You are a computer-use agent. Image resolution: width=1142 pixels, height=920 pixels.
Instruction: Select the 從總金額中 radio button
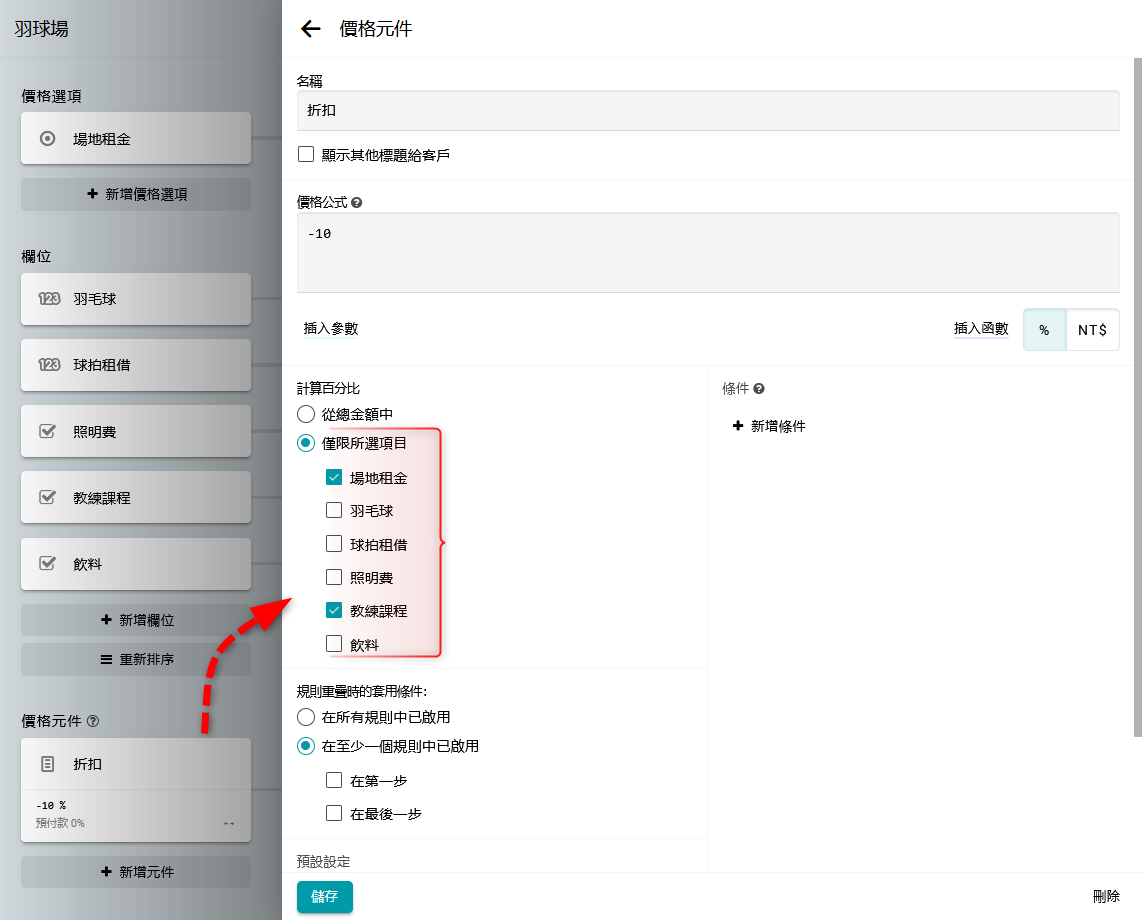(x=306, y=414)
